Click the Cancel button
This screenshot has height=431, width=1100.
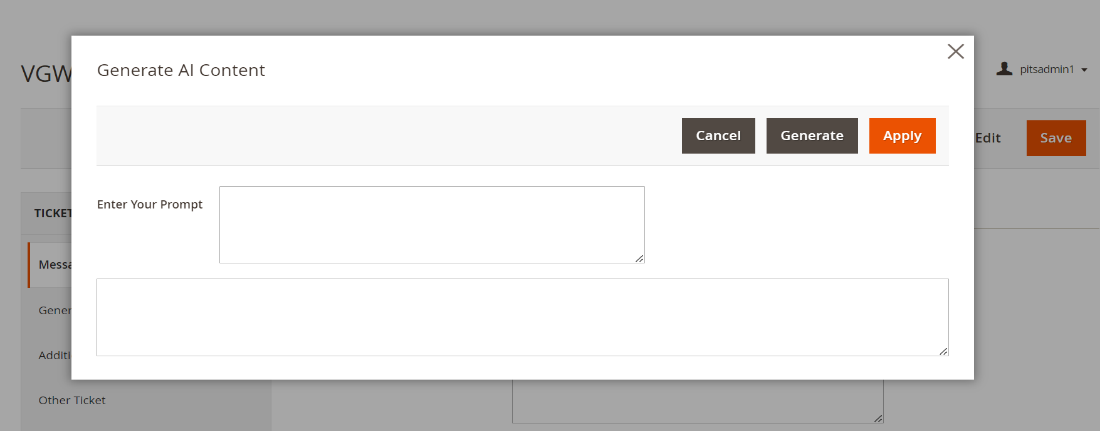point(718,136)
